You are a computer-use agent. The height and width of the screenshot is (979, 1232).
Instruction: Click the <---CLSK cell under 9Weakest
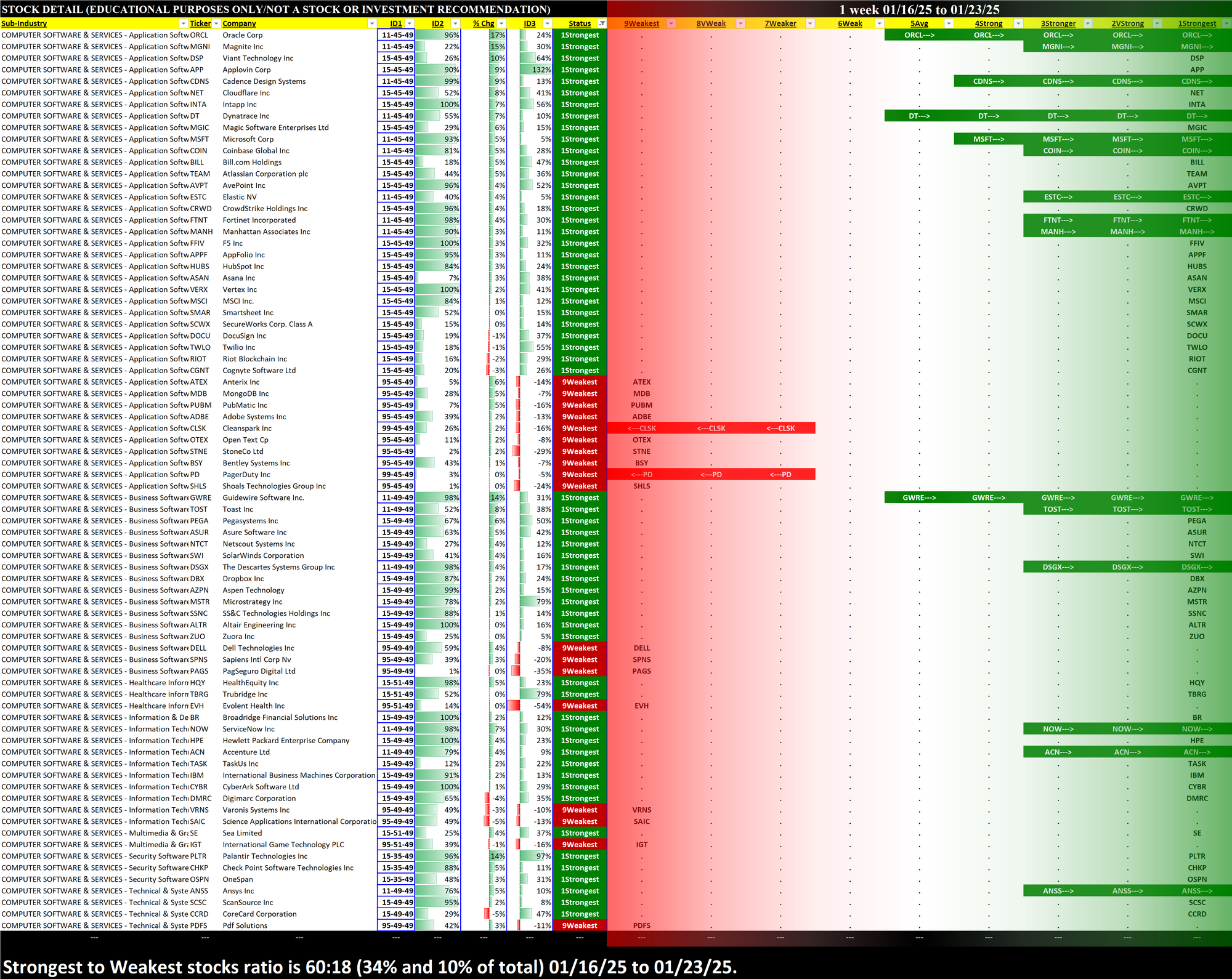[x=641, y=428]
